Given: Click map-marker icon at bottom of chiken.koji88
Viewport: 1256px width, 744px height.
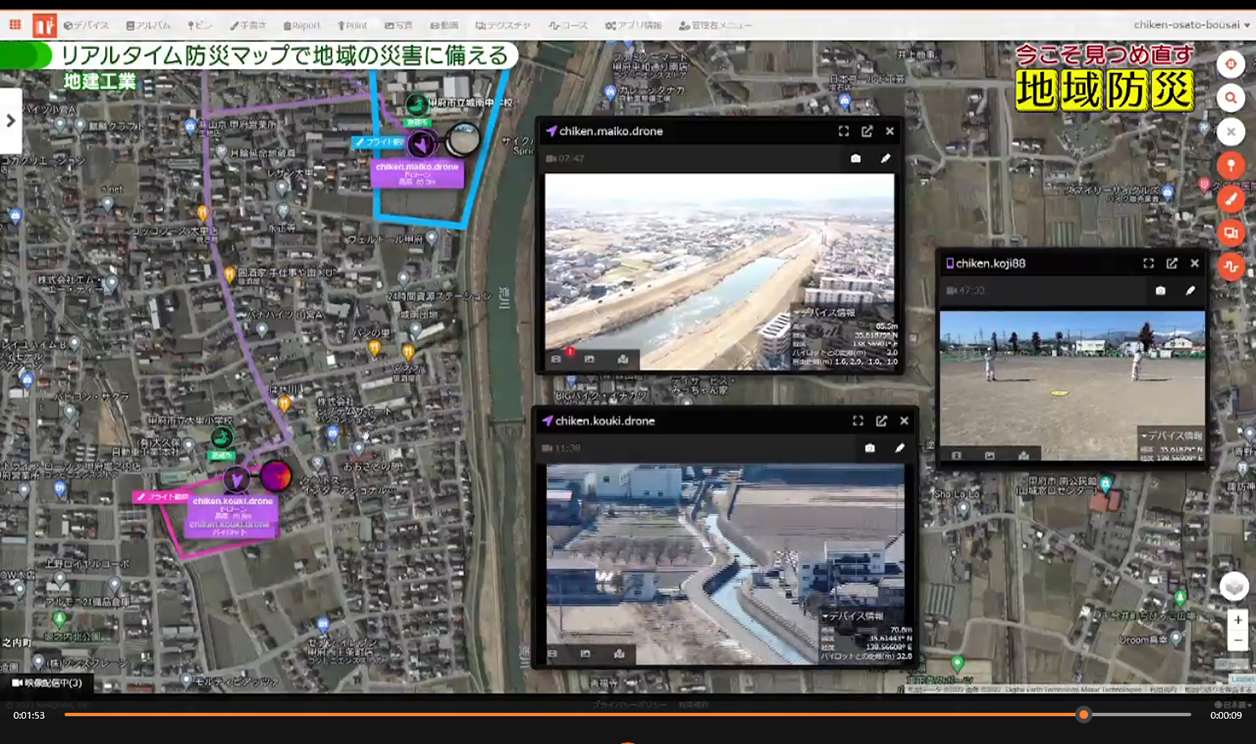Looking at the screenshot, I should [x=1024, y=455].
